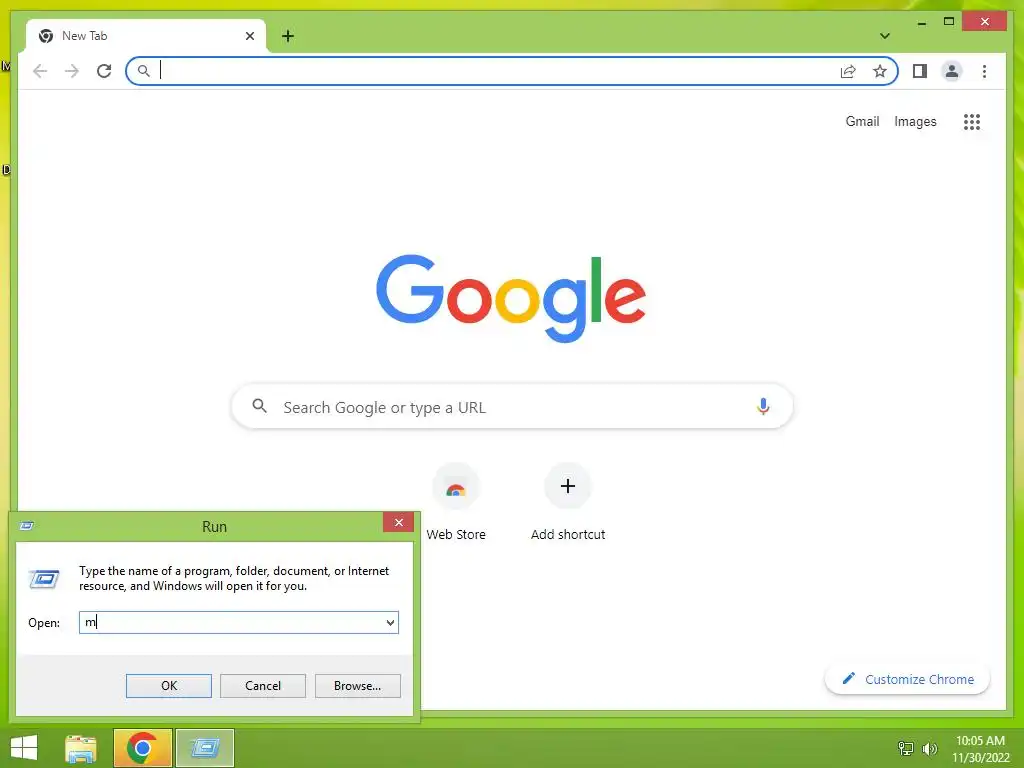Viewport: 1024px width, 768px height.
Task: Open the Chrome profile avatar menu
Action: pos(952,71)
